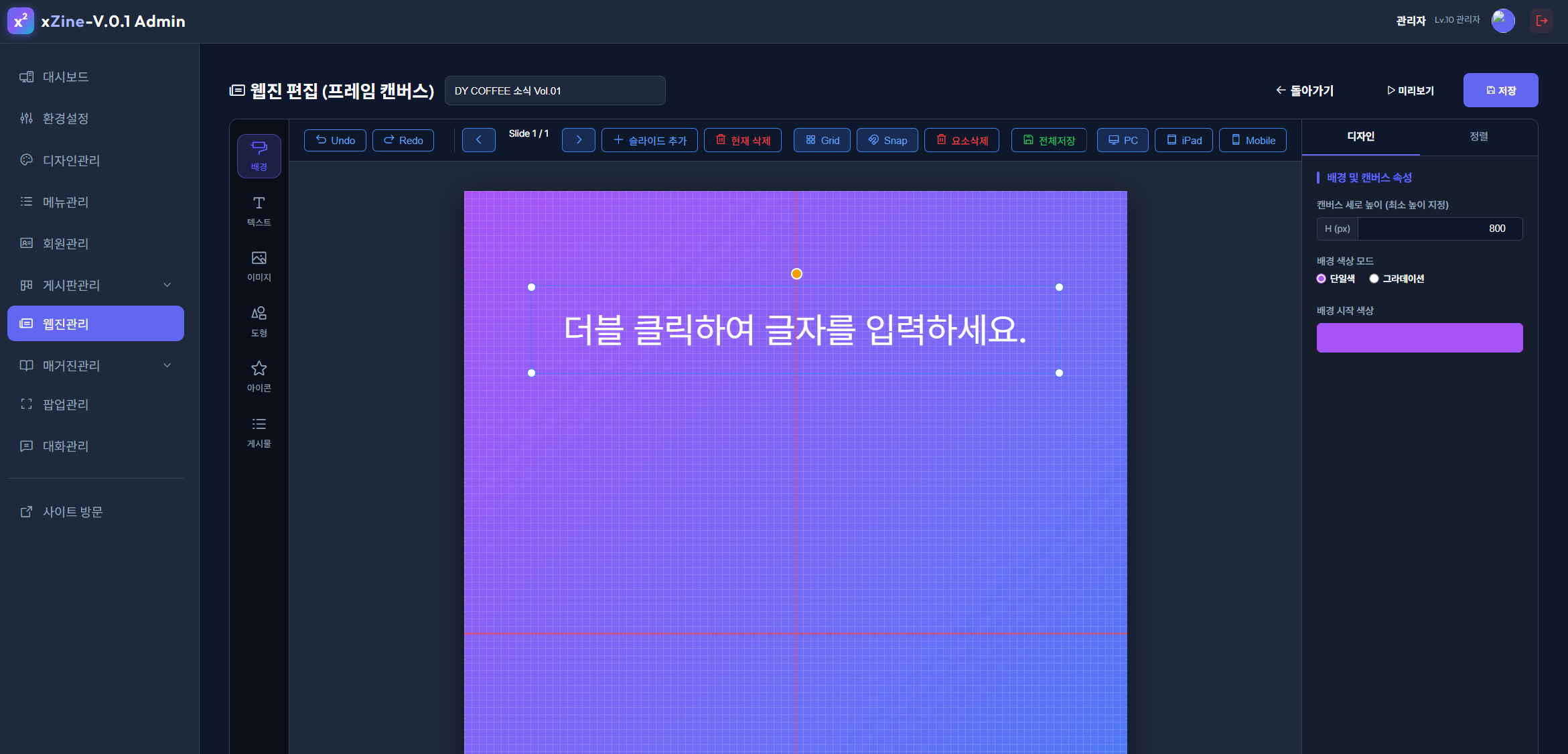
Task: Click the logout icon in header
Action: (1541, 21)
